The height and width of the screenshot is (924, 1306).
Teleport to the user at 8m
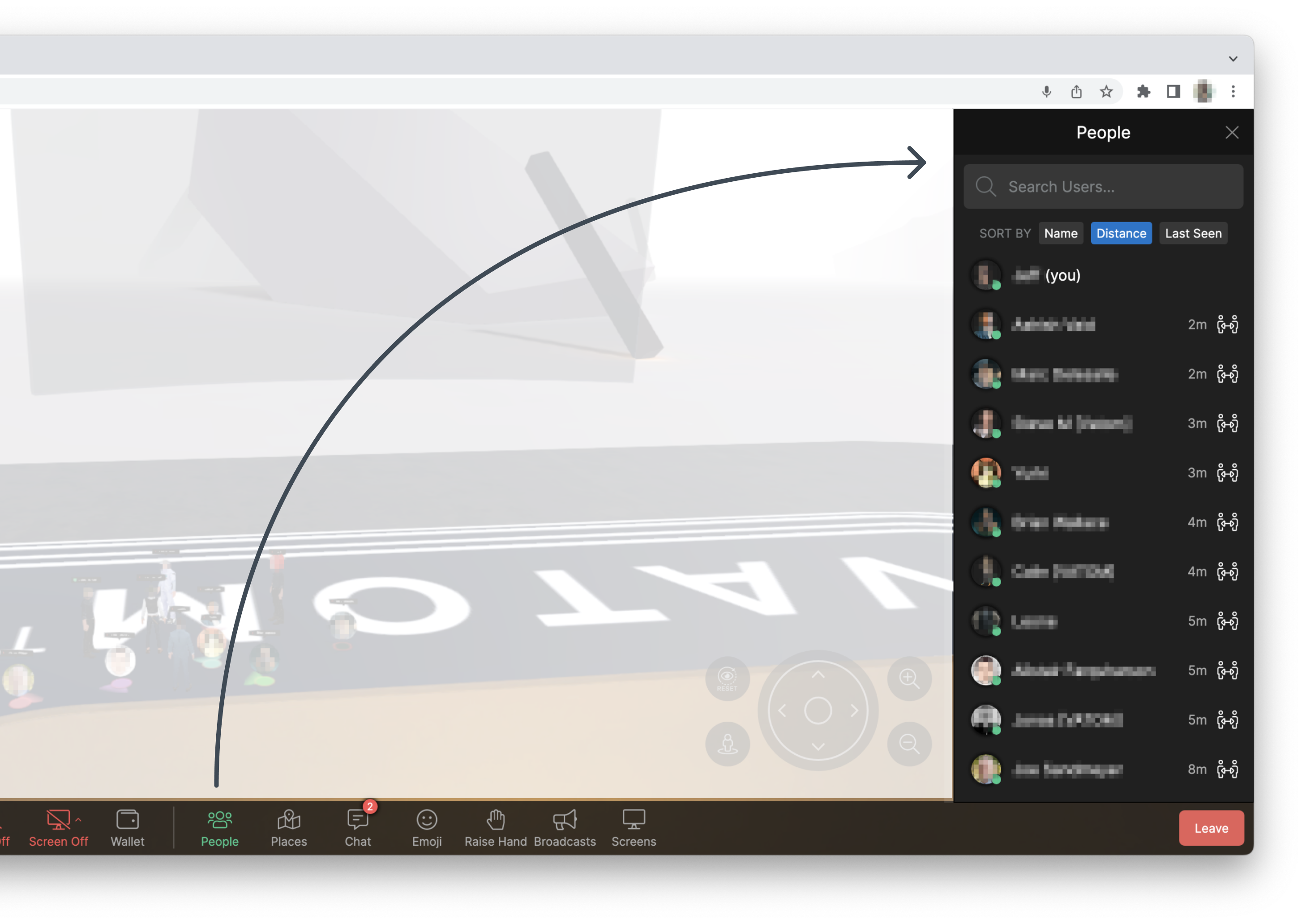click(1227, 769)
